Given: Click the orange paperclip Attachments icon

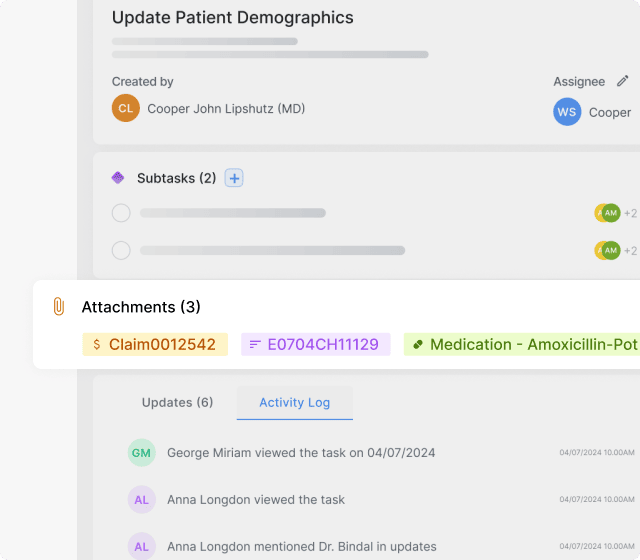Looking at the screenshot, I should point(59,307).
